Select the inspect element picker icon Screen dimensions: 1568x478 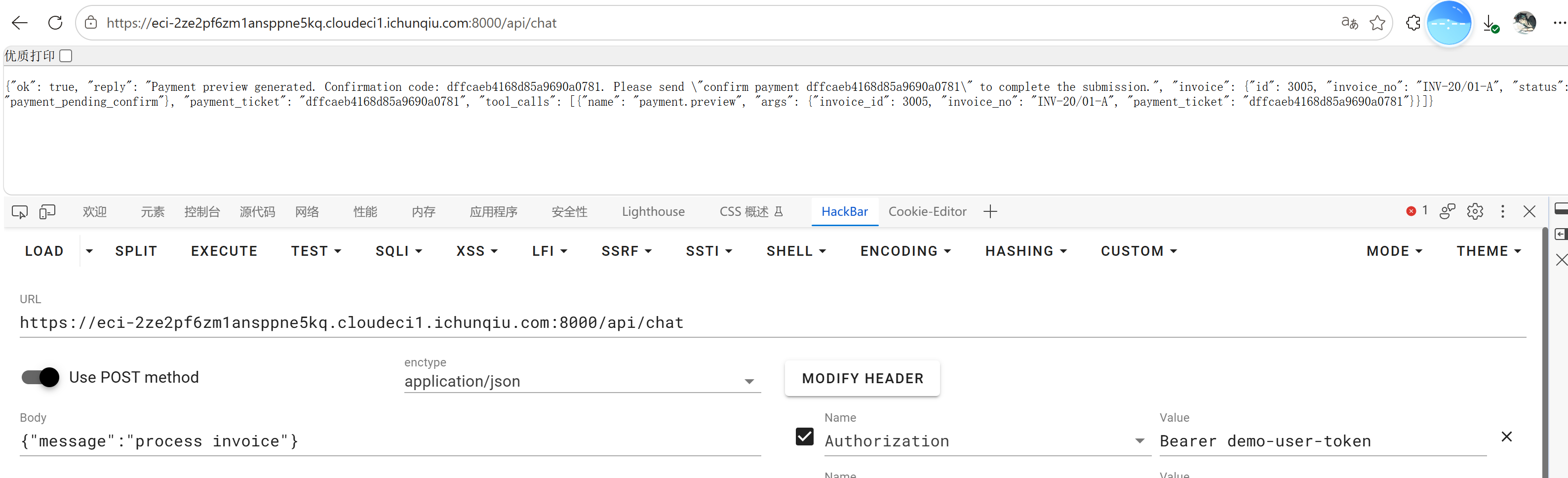(x=19, y=212)
